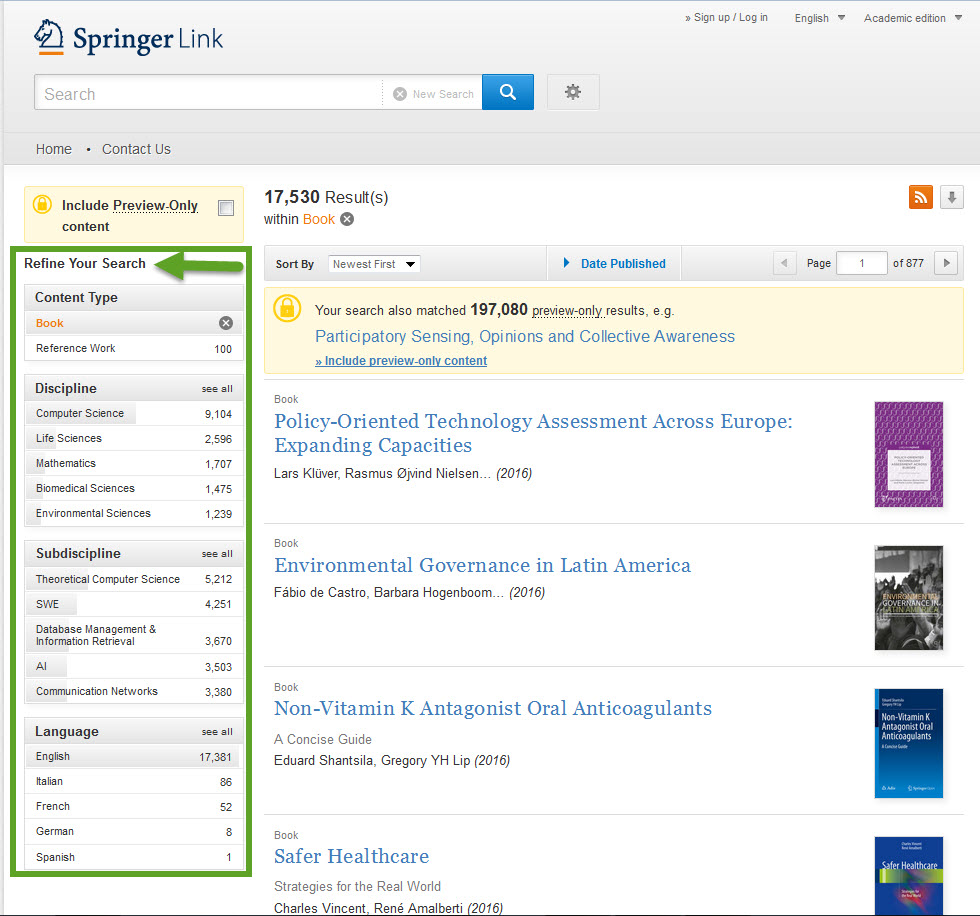Screen dimensions: 980x916
Task: Click the 'within Book' orange Book label
Action: click(x=319, y=219)
